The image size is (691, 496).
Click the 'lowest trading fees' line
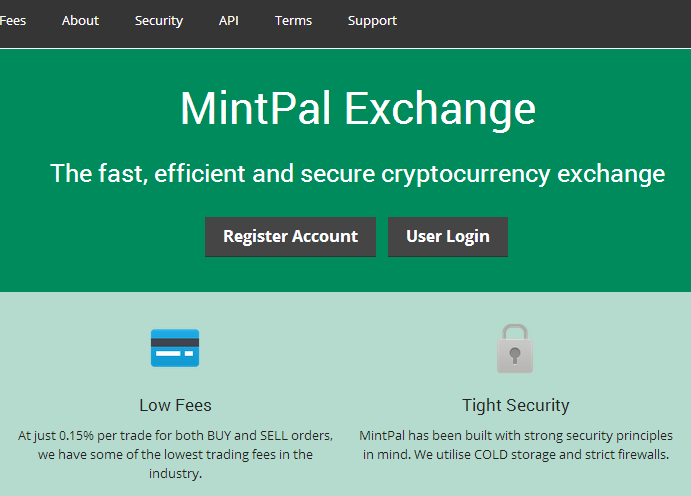click(175, 455)
